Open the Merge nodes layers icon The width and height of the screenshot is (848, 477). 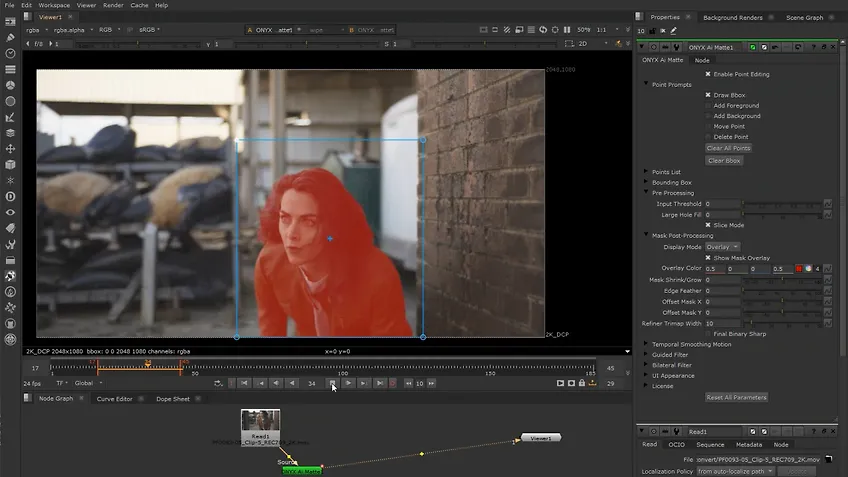pyautogui.click(x=10, y=133)
